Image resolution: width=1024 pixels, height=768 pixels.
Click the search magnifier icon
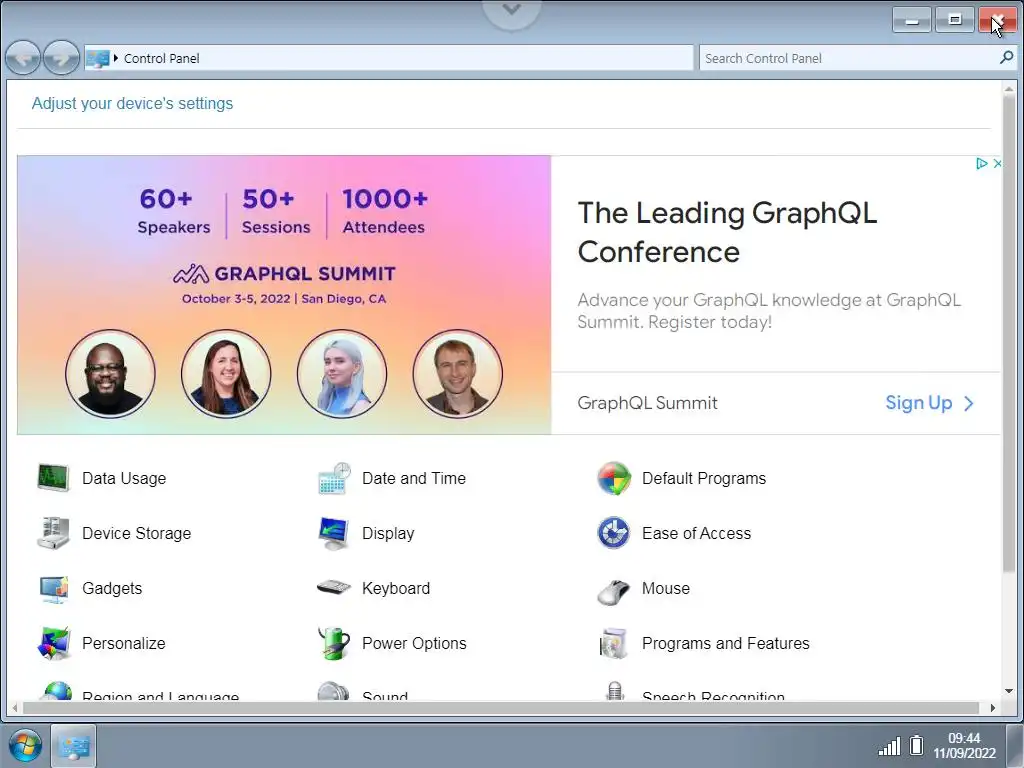1006,57
